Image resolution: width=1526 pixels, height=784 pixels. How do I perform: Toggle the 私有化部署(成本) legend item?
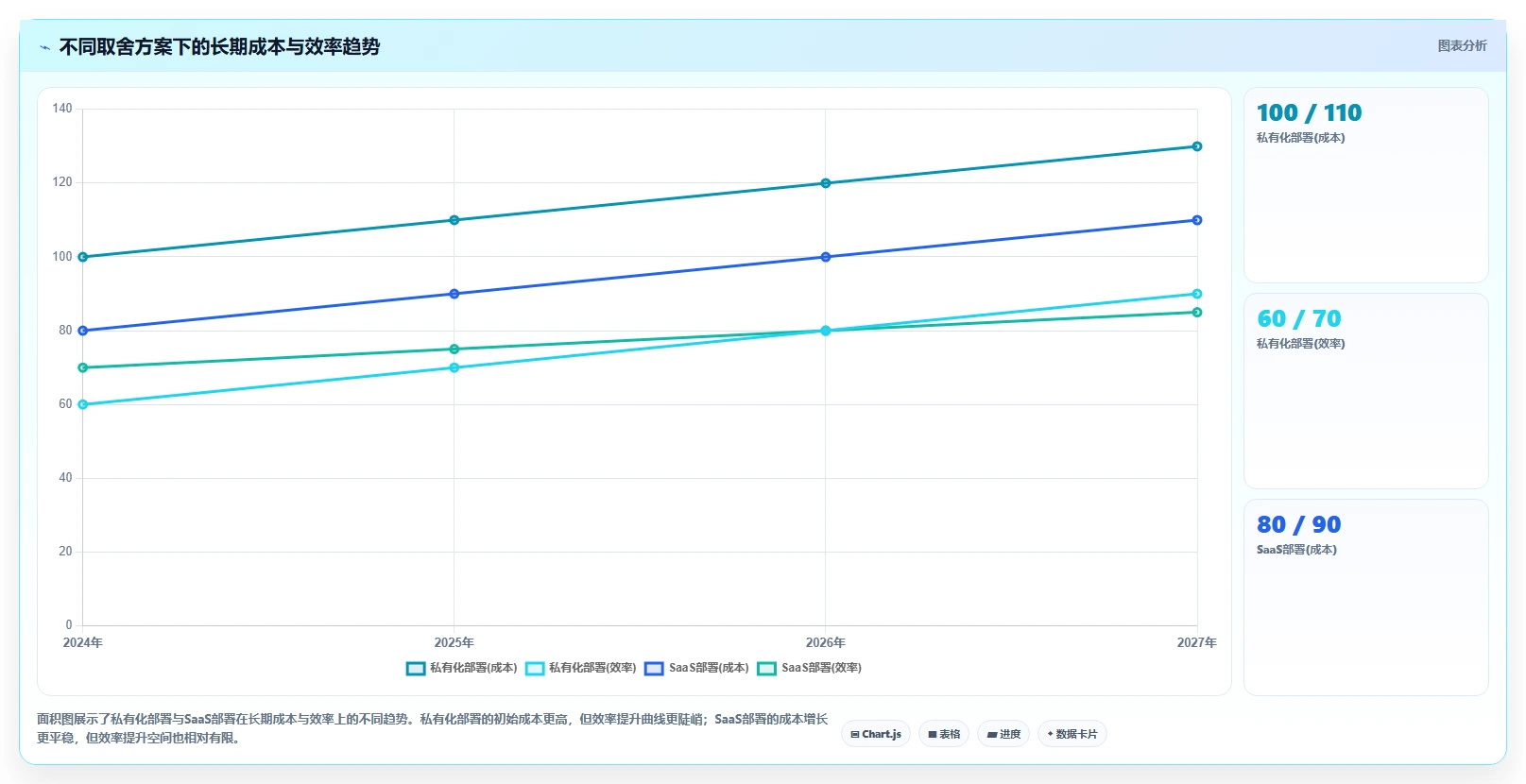[x=462, y=668]
